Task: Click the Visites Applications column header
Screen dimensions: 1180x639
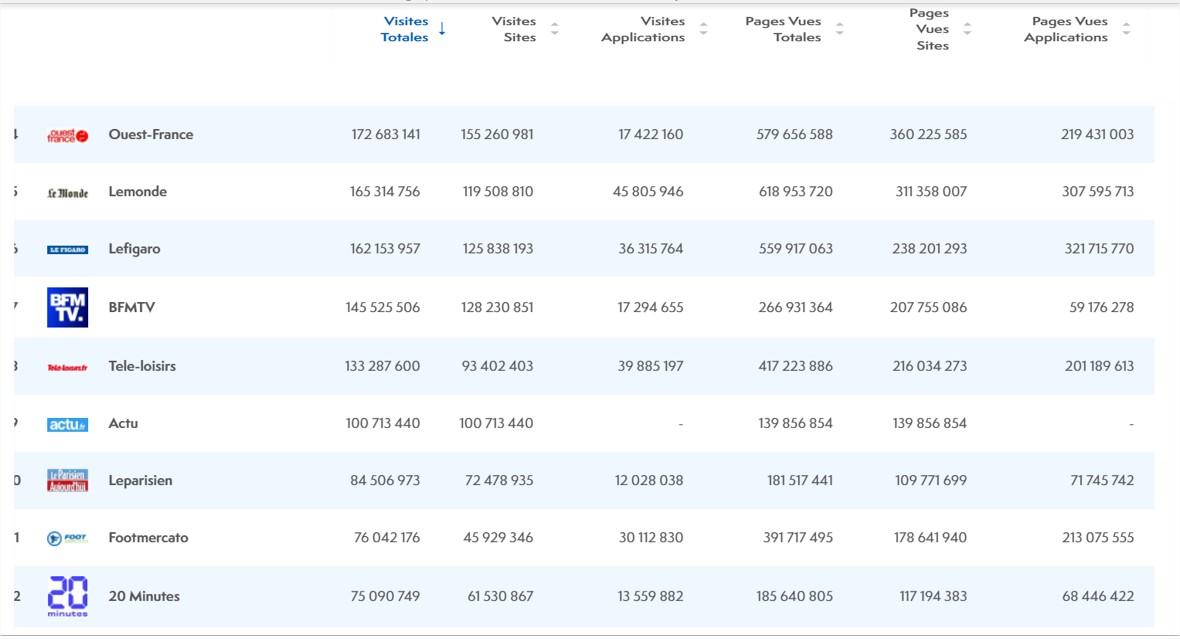Action: pyautogui.click(x=643, y=29)
